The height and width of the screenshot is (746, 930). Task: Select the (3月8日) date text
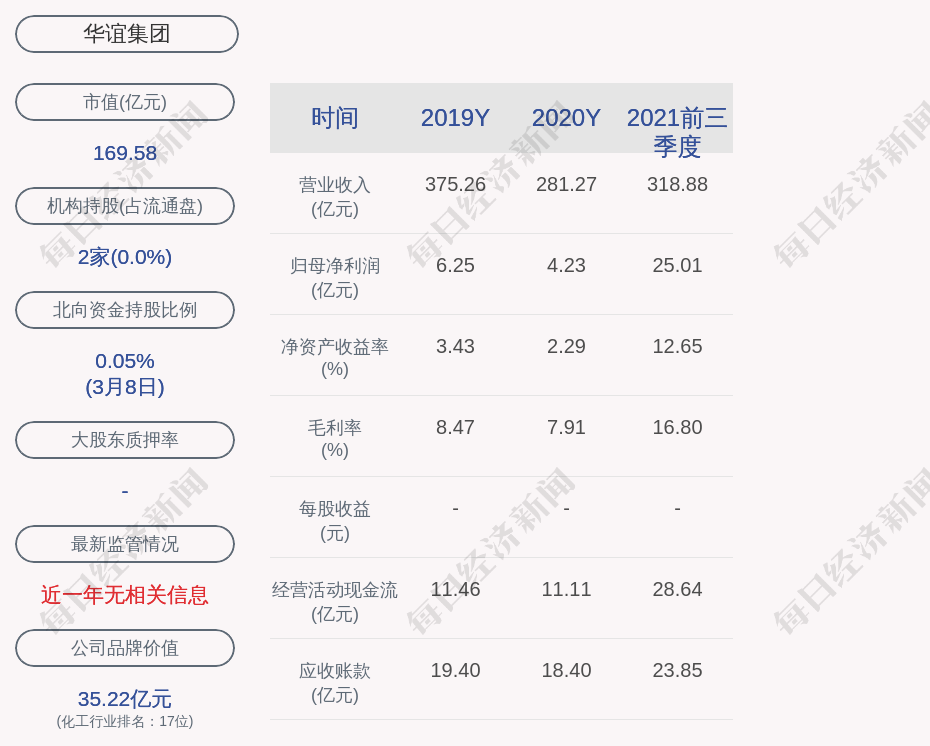click(125, 387)
